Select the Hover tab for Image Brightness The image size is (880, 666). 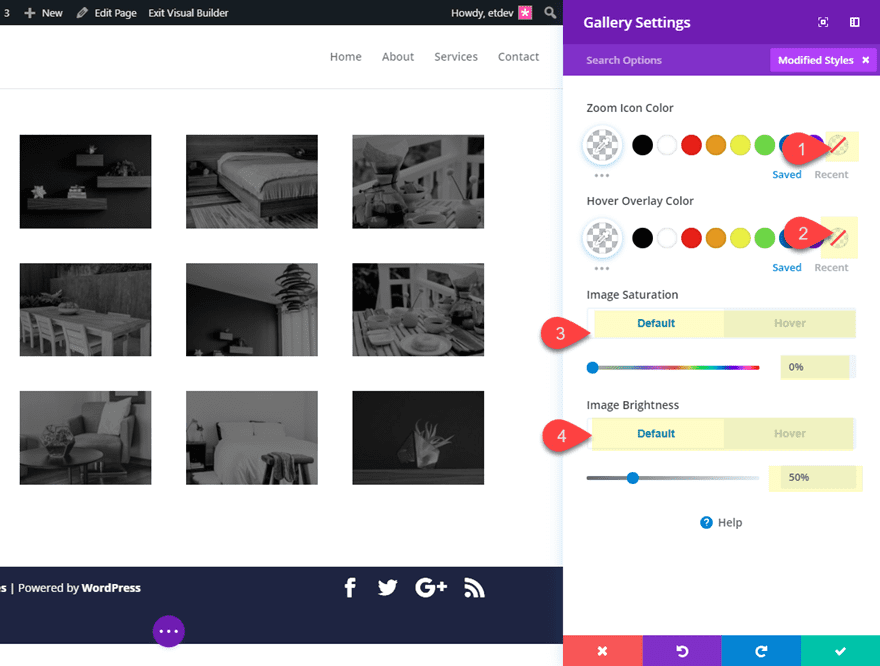coord(789,433)
